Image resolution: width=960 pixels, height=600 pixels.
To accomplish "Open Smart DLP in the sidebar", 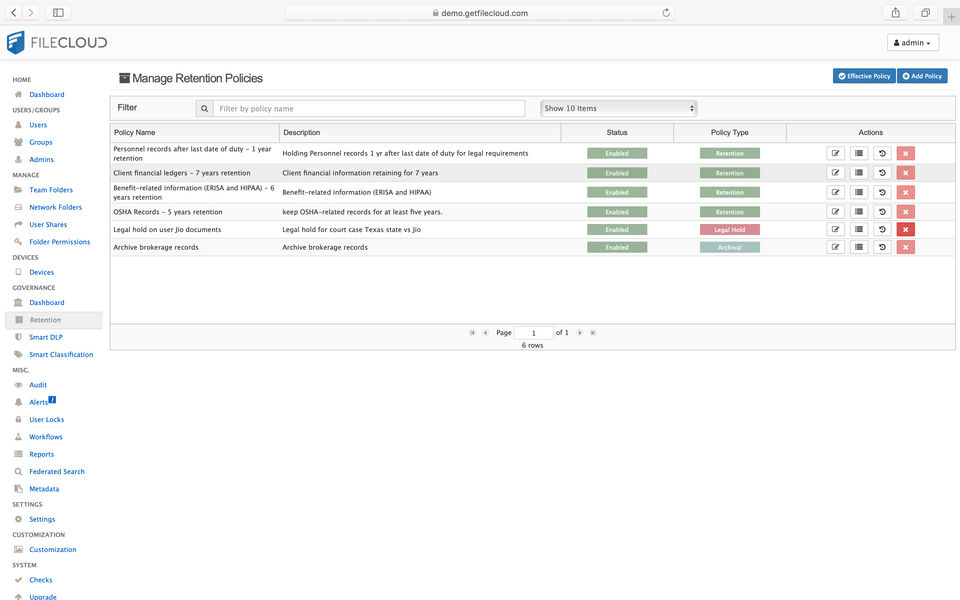I will (x=46, y=337).
